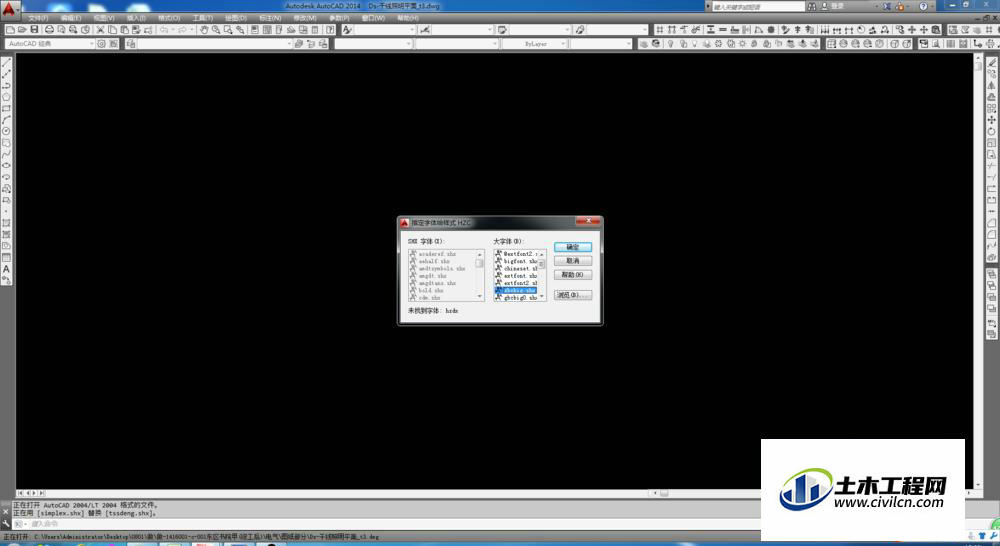
Task: Open the AutoCAD application menu logo button
Action: click(x=8, y=9)
